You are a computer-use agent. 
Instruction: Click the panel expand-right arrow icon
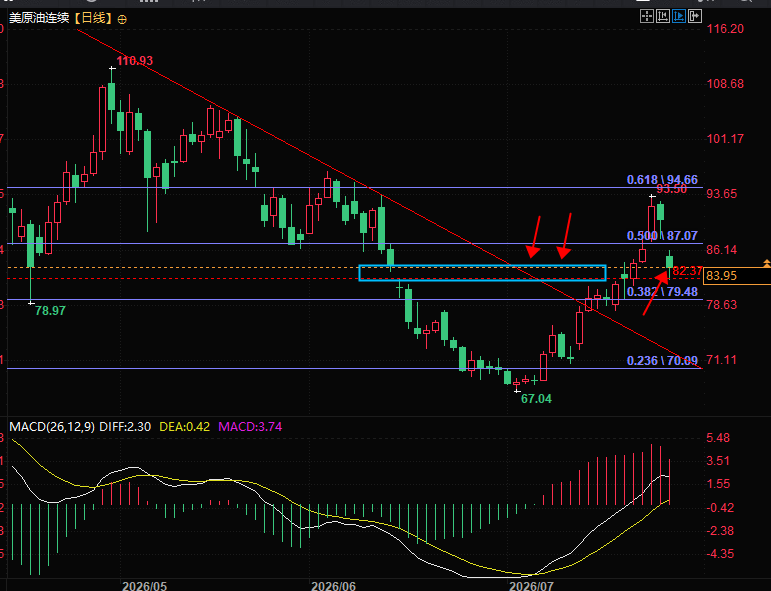695,17
